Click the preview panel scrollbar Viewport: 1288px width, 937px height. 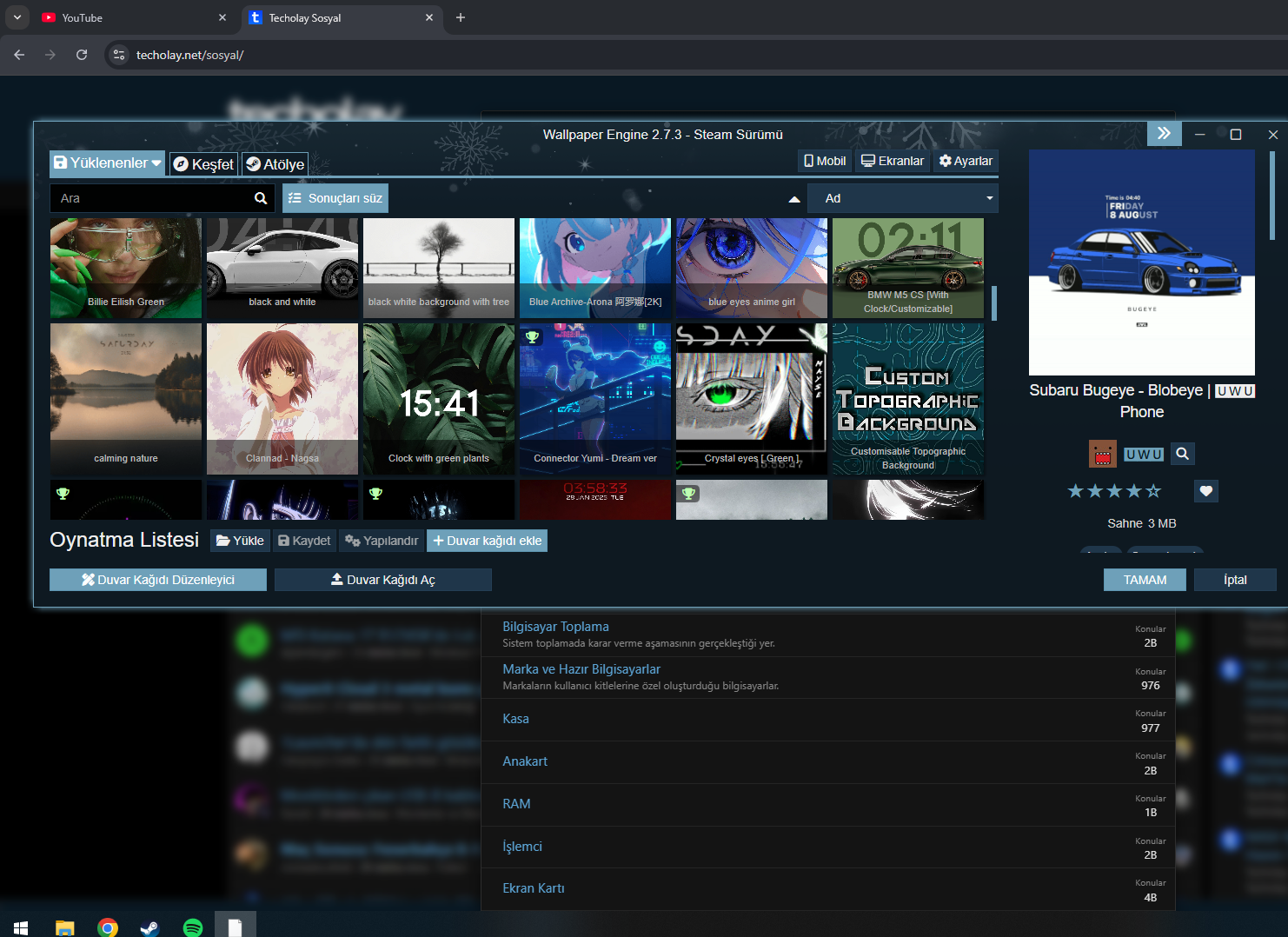(x=1272, y=196)
